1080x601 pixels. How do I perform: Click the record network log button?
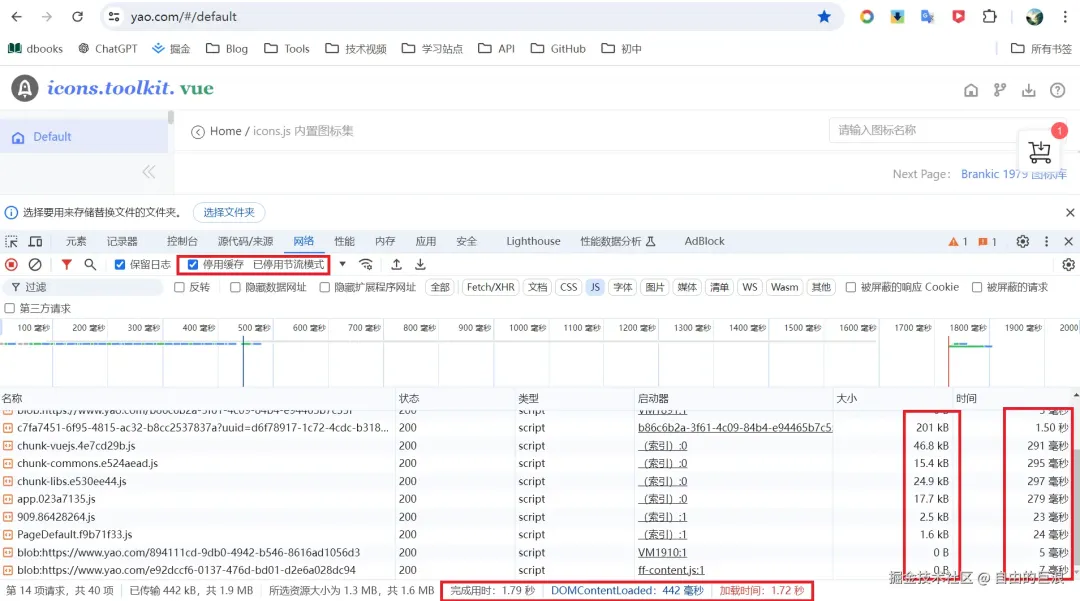point(12,265)
